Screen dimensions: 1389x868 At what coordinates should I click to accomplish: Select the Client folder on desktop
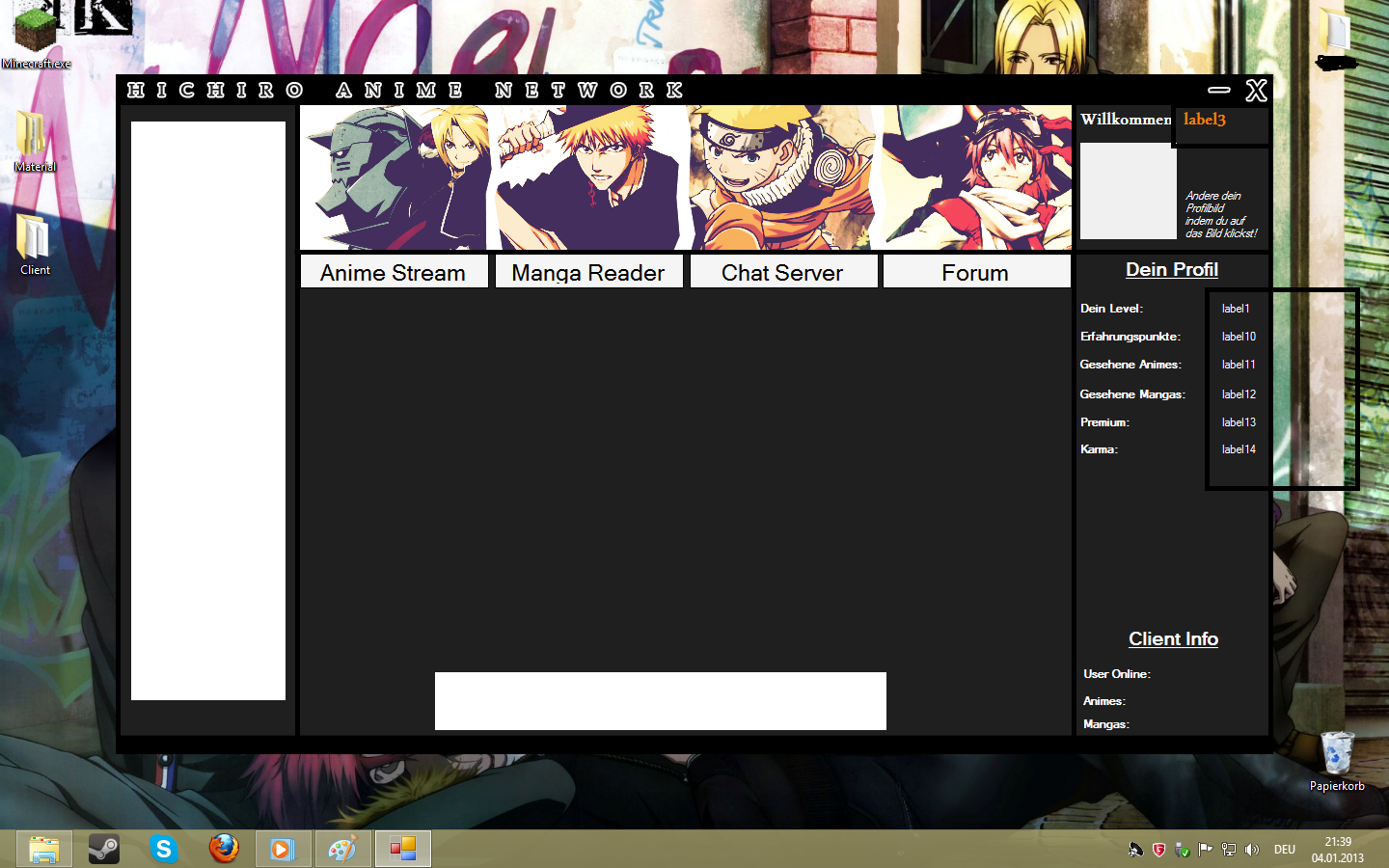(x=35, y=241)
